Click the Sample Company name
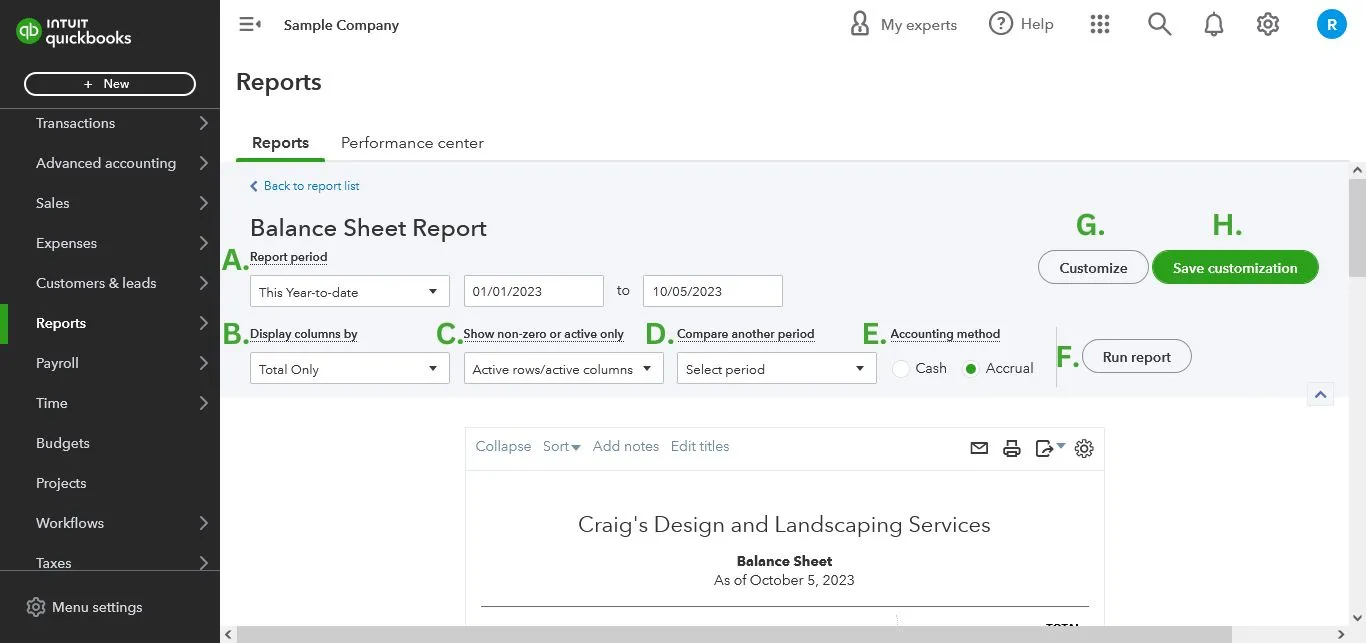1366x643 pixels. [x=341, y=25]
